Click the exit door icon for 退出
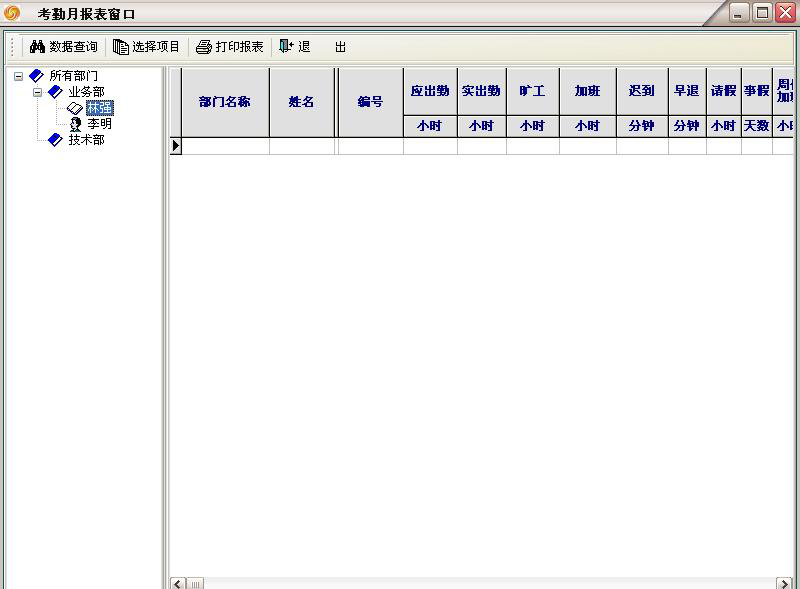 pyautogui.click(x=286, y=47)
